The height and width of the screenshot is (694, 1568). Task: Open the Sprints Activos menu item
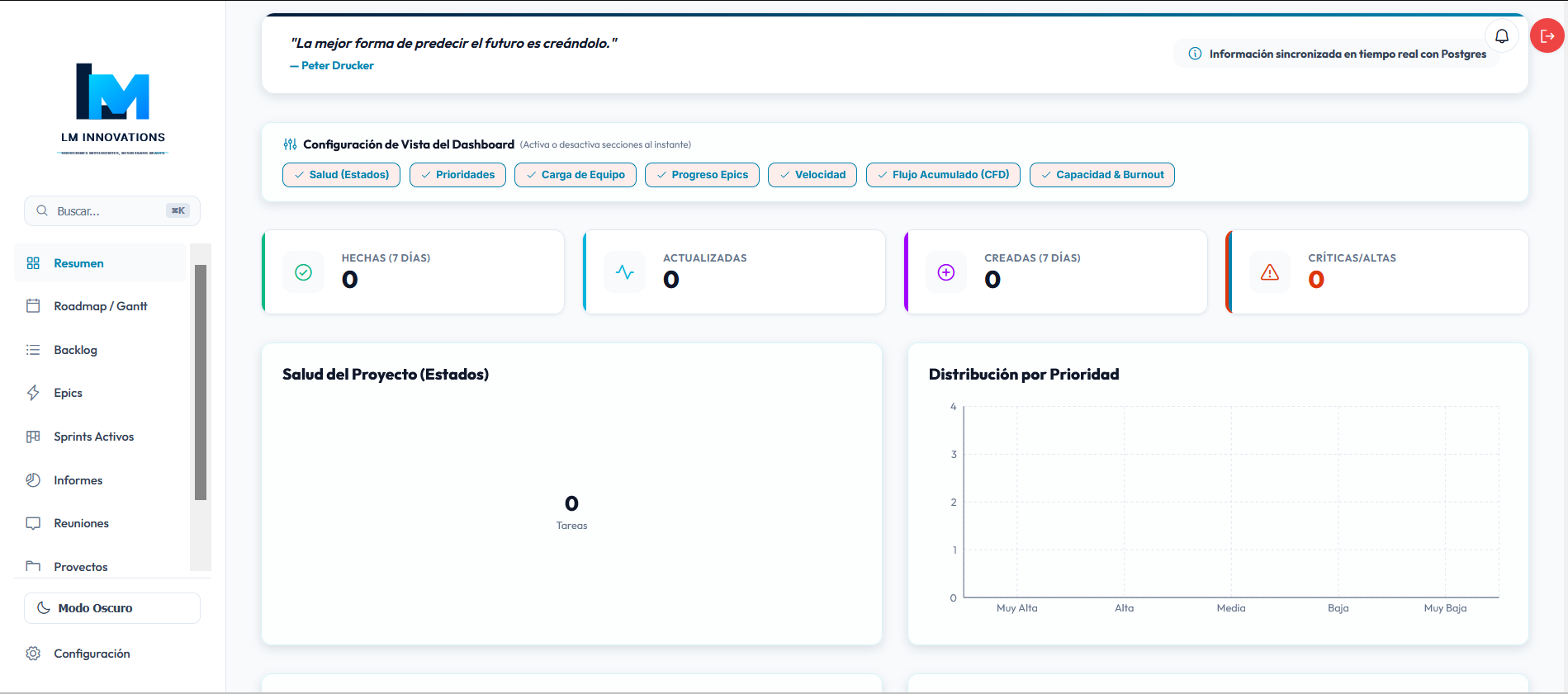[101, 437]
